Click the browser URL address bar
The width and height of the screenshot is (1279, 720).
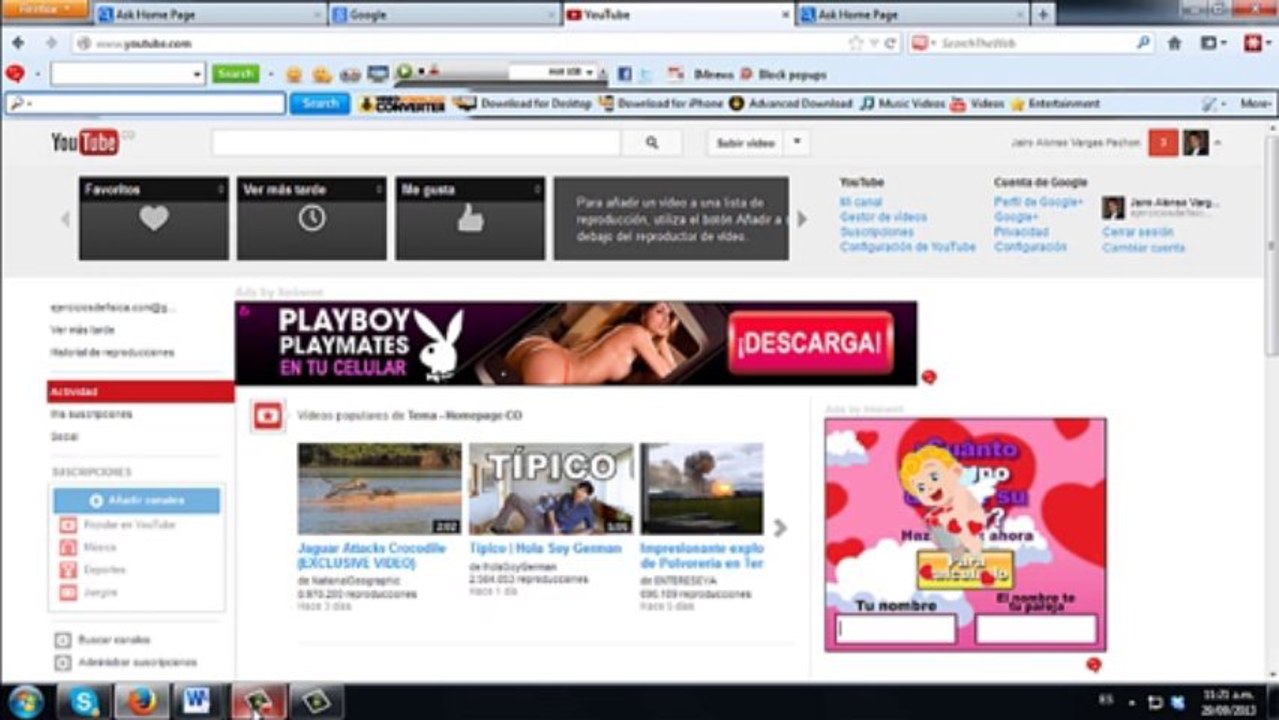coord(460,43)
